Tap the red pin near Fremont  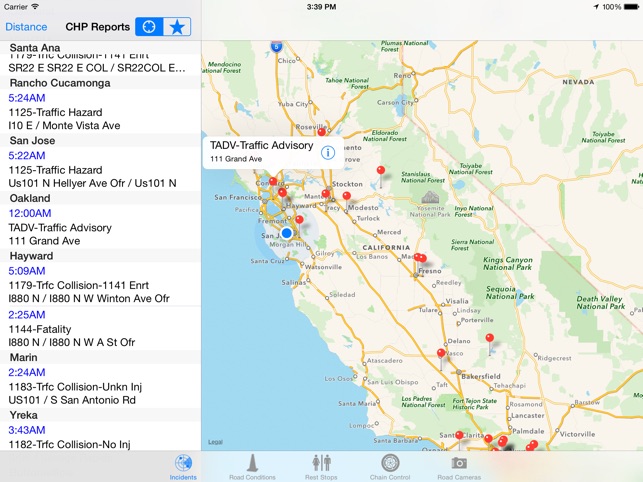[x=300, y=219]
